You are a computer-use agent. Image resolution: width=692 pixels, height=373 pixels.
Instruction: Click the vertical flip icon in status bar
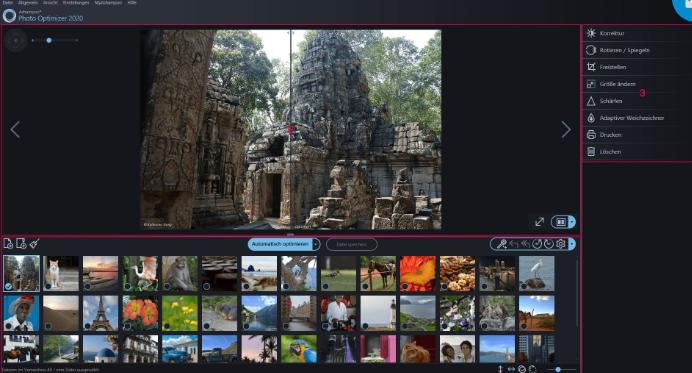point(500,369)
